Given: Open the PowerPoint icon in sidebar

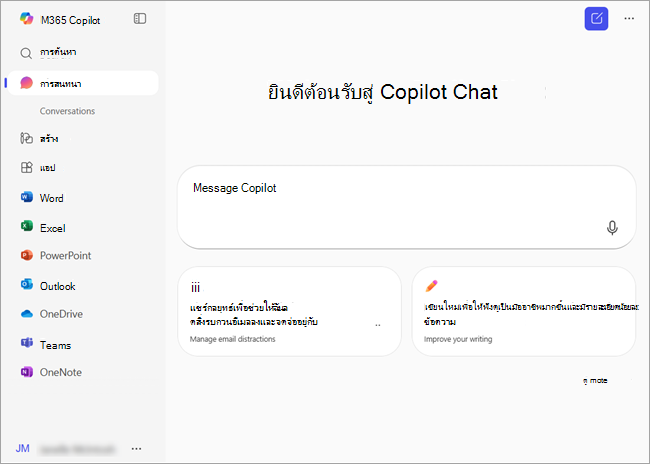Looking at the screenshot, I should [27, 255].
